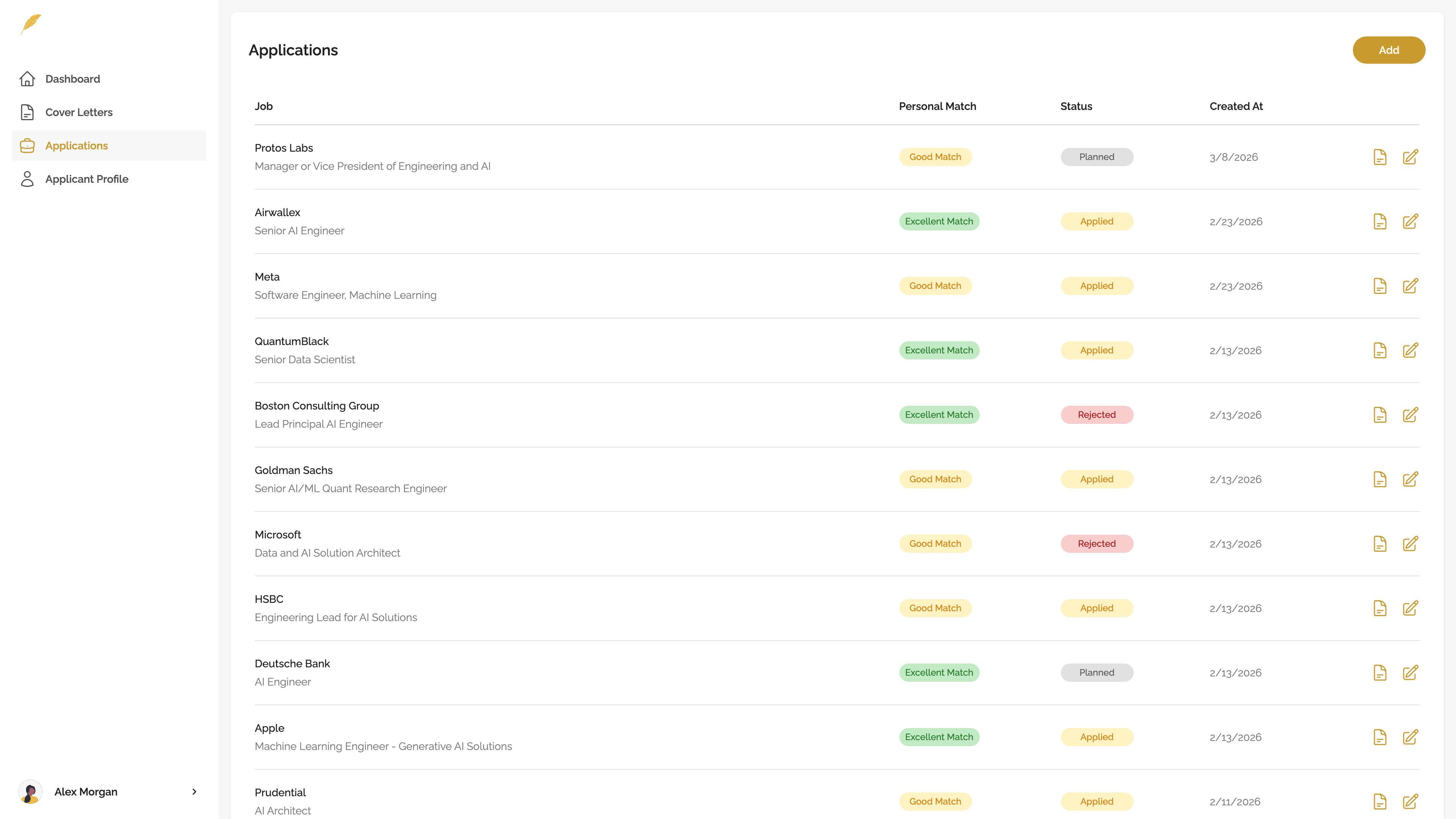
Task: Select 'Software Engineer, Machine Learning' role text
Action: 345,295
